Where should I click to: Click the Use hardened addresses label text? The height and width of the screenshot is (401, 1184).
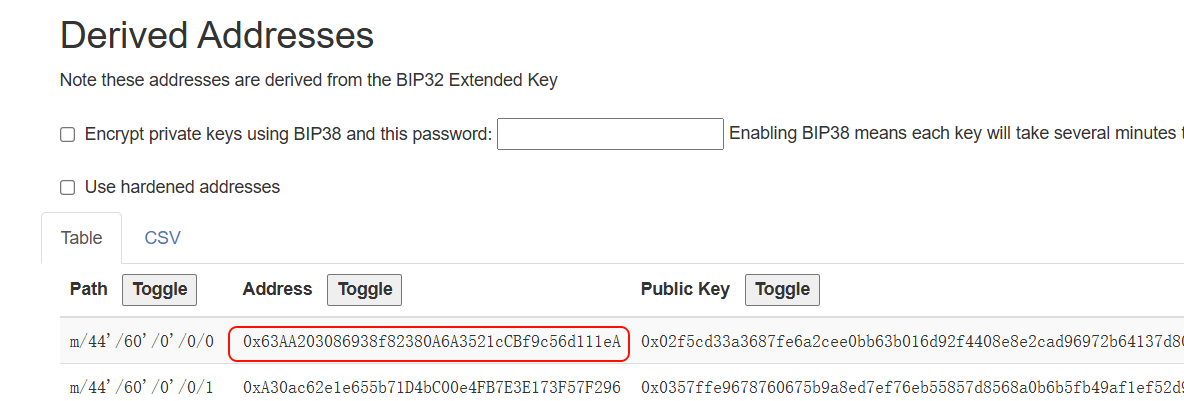pos(182,187)
